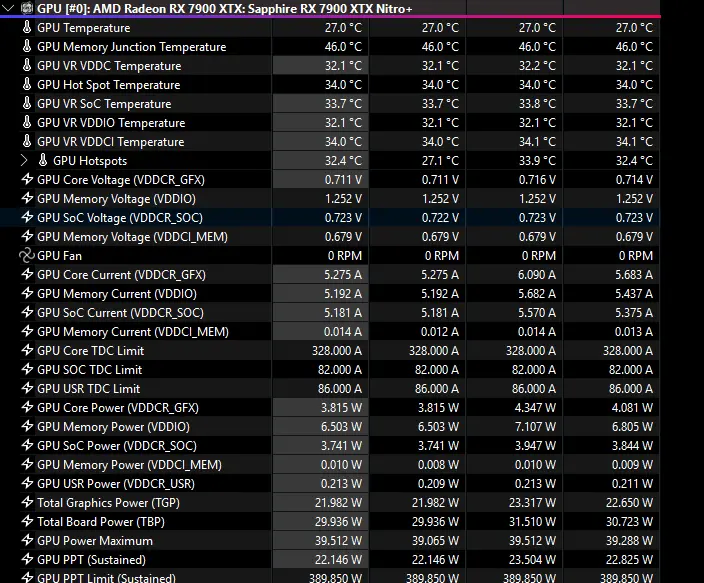Click bolt icon for GPU Memory Voltage (VDDCI_MEM)
704x583 pixels.
27,236
